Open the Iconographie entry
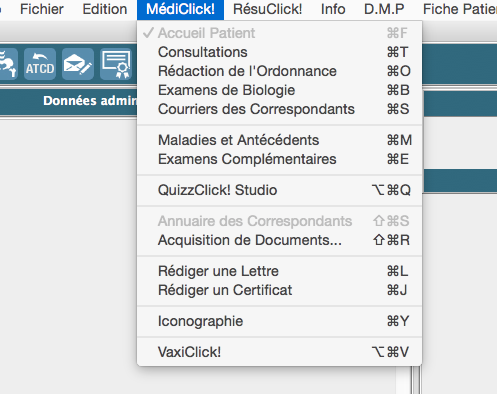 point(279,321)
